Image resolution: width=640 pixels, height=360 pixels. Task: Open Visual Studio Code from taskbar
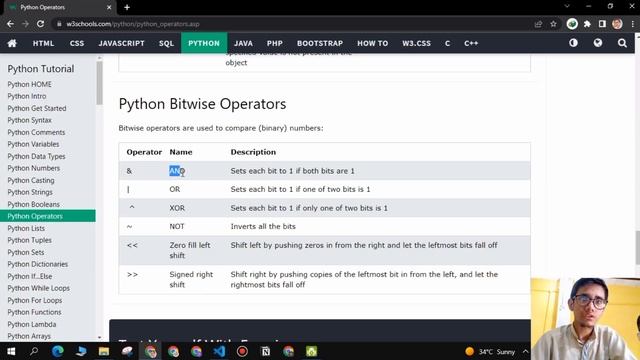tap(219, 351)
